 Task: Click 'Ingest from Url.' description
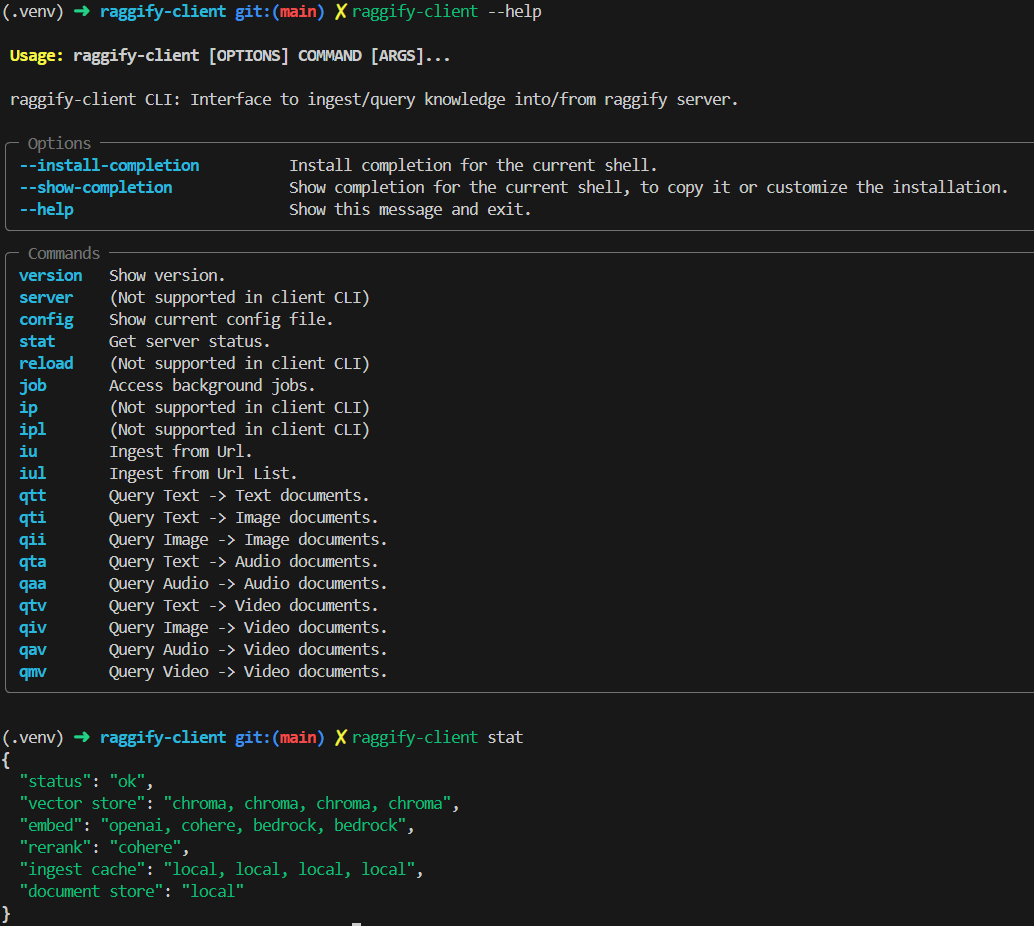pos(181,452)
